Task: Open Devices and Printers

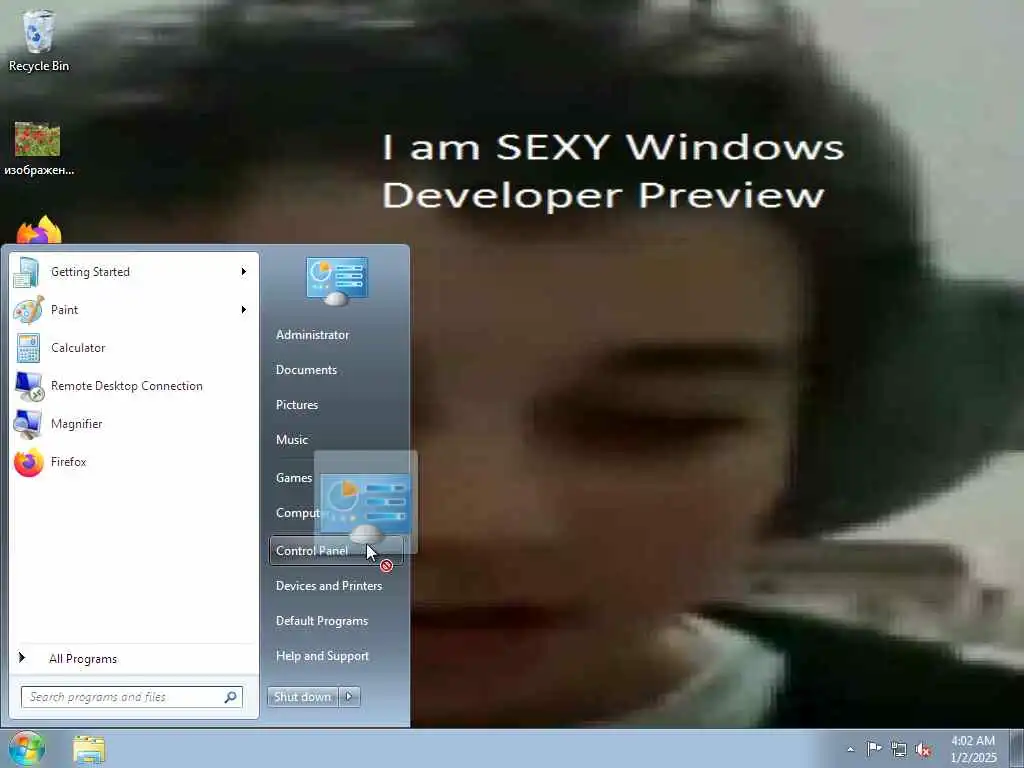Action: 328,586
